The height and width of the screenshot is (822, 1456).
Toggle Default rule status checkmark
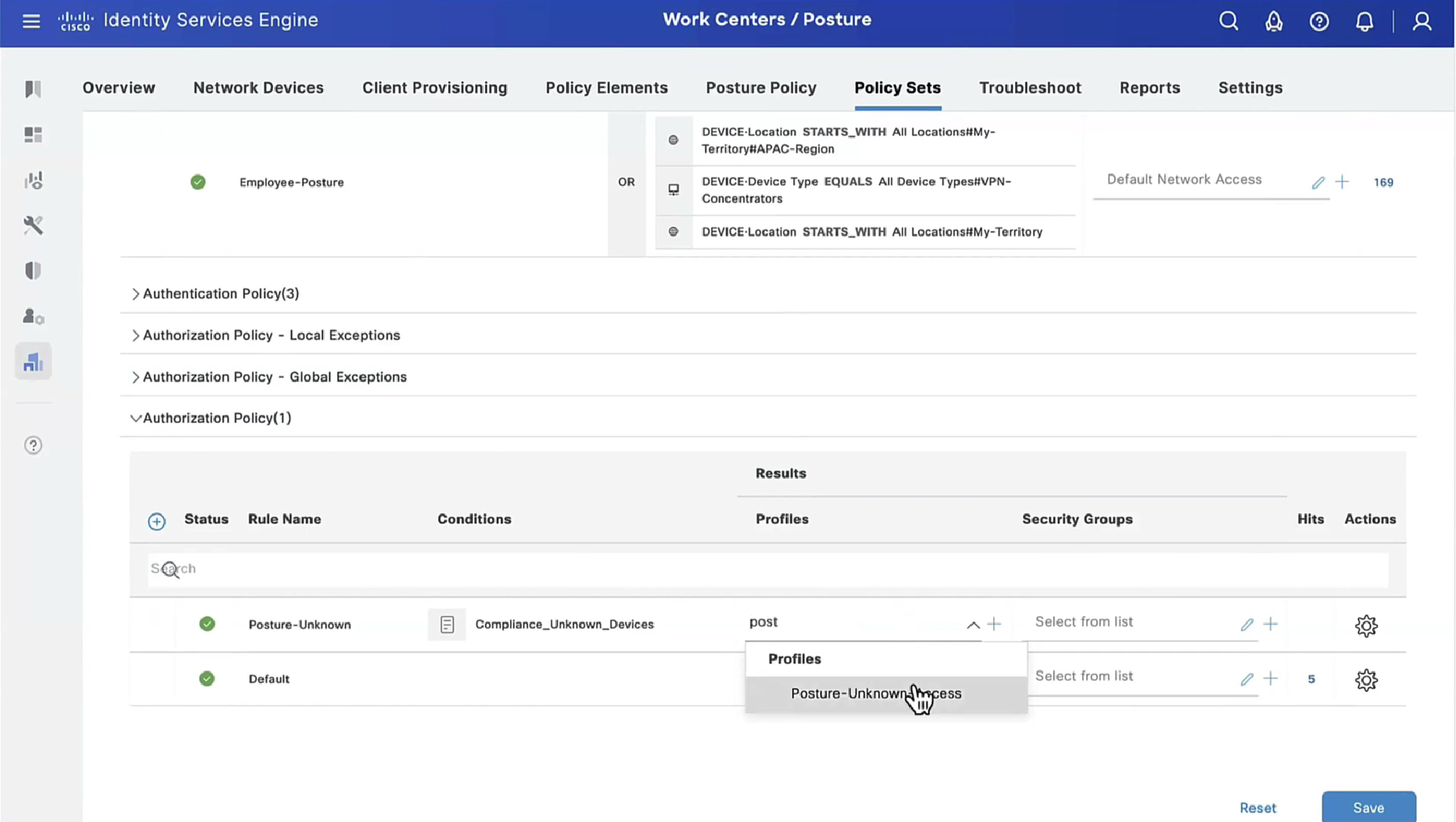[x=207, y=678]
